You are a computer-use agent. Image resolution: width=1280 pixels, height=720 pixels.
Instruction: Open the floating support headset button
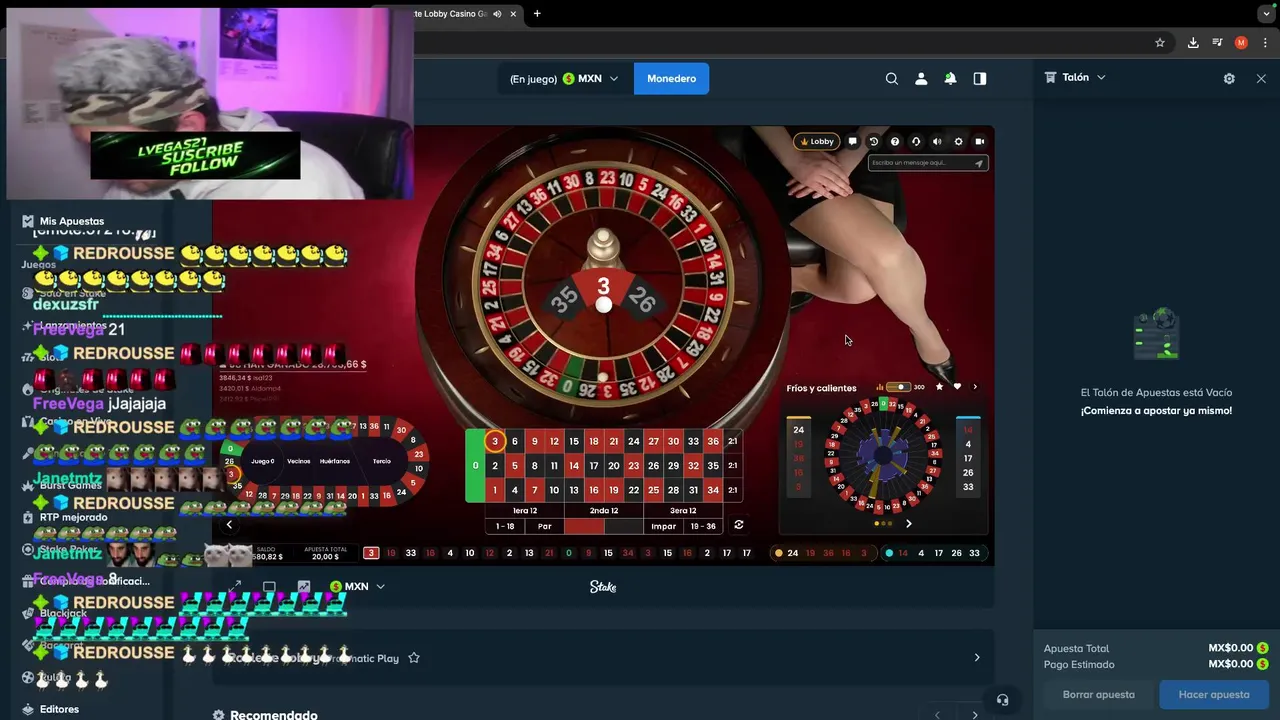1003,700
